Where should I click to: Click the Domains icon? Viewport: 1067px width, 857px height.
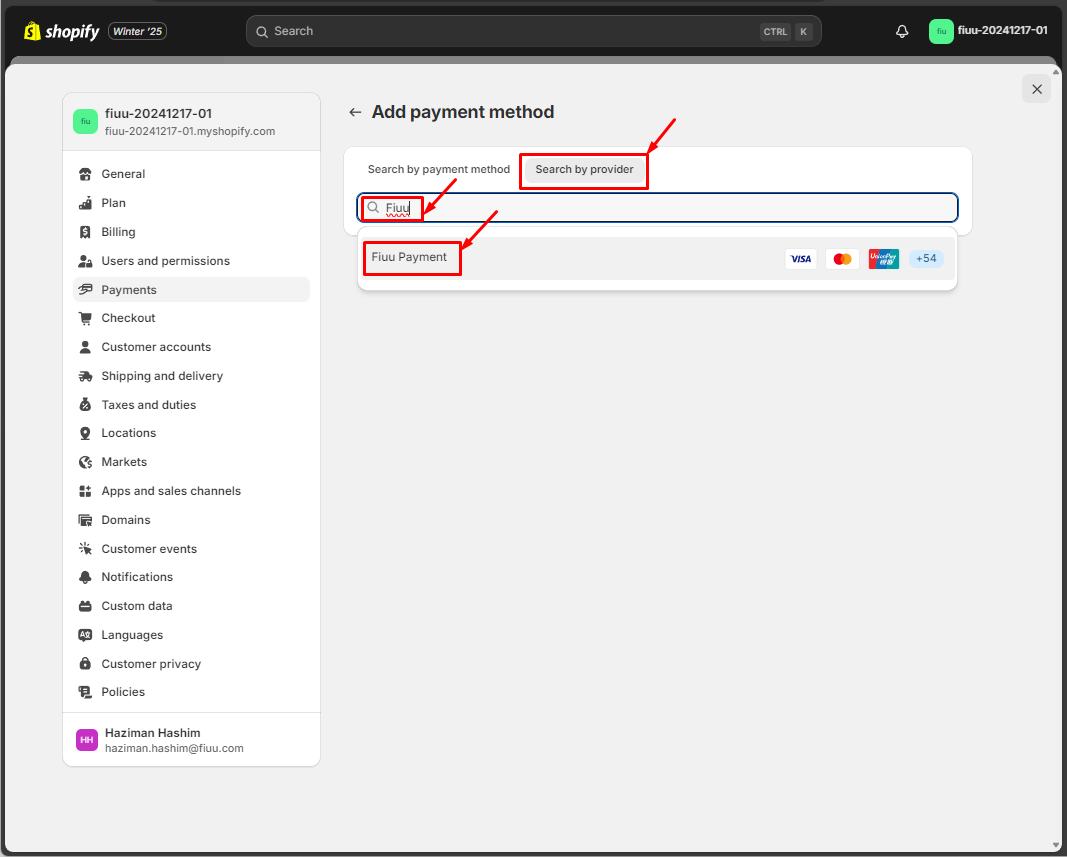click(85, 520)
